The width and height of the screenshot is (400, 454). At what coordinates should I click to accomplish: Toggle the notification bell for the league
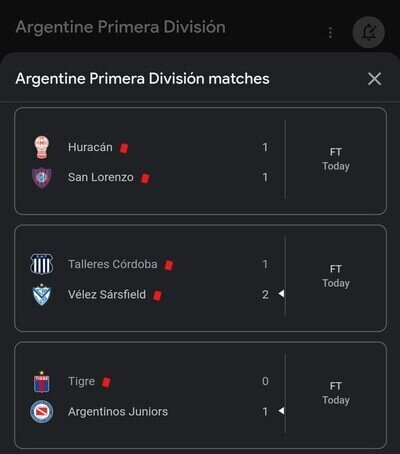click(x=369, y=32)
